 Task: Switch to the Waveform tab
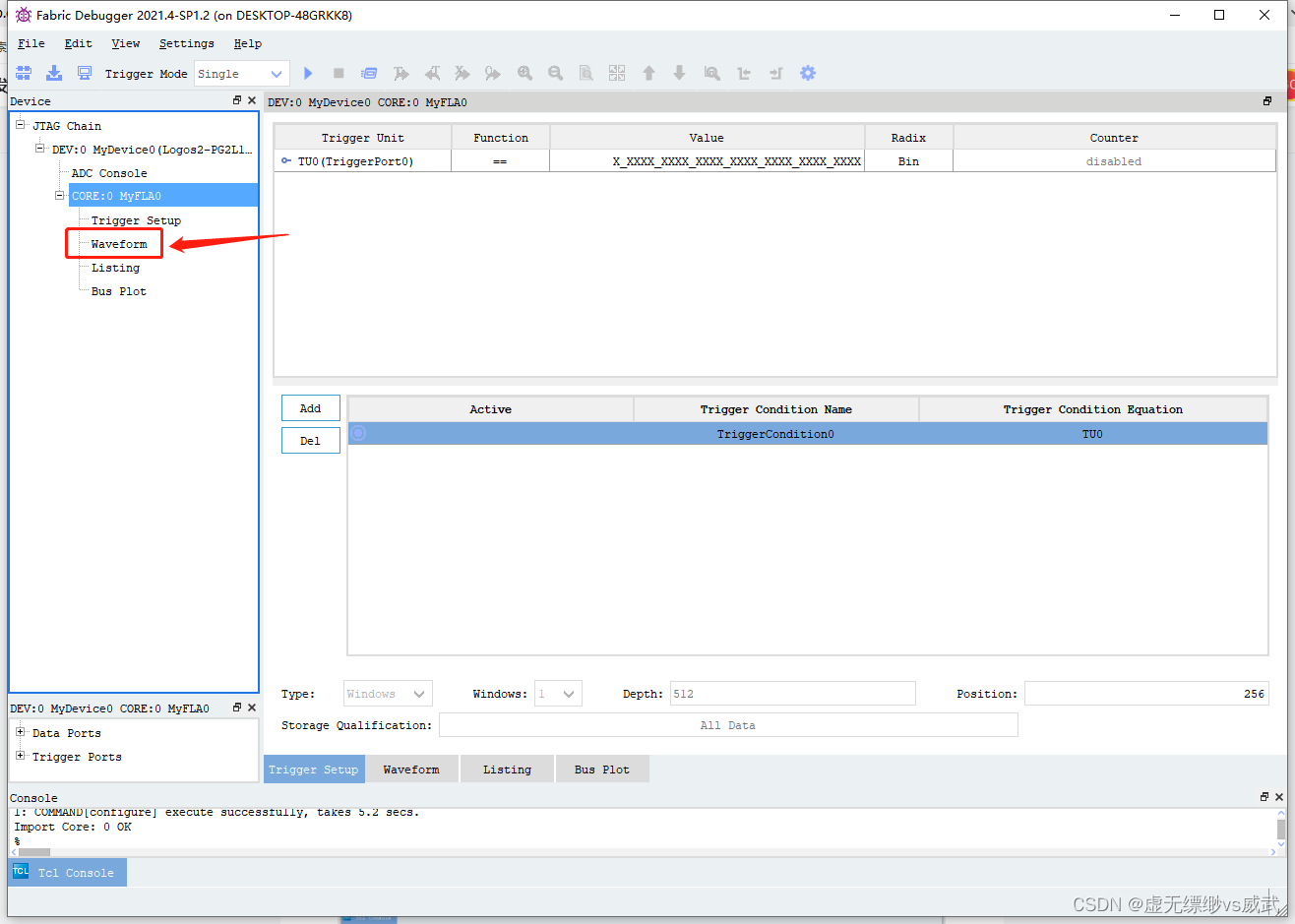[x=411, y=769]
